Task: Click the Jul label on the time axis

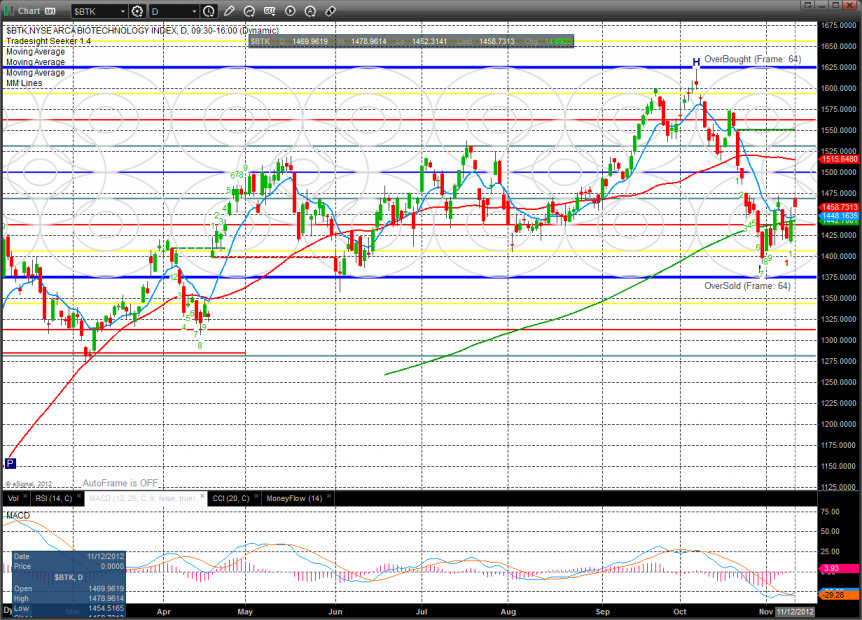Action: click(422, 611)
